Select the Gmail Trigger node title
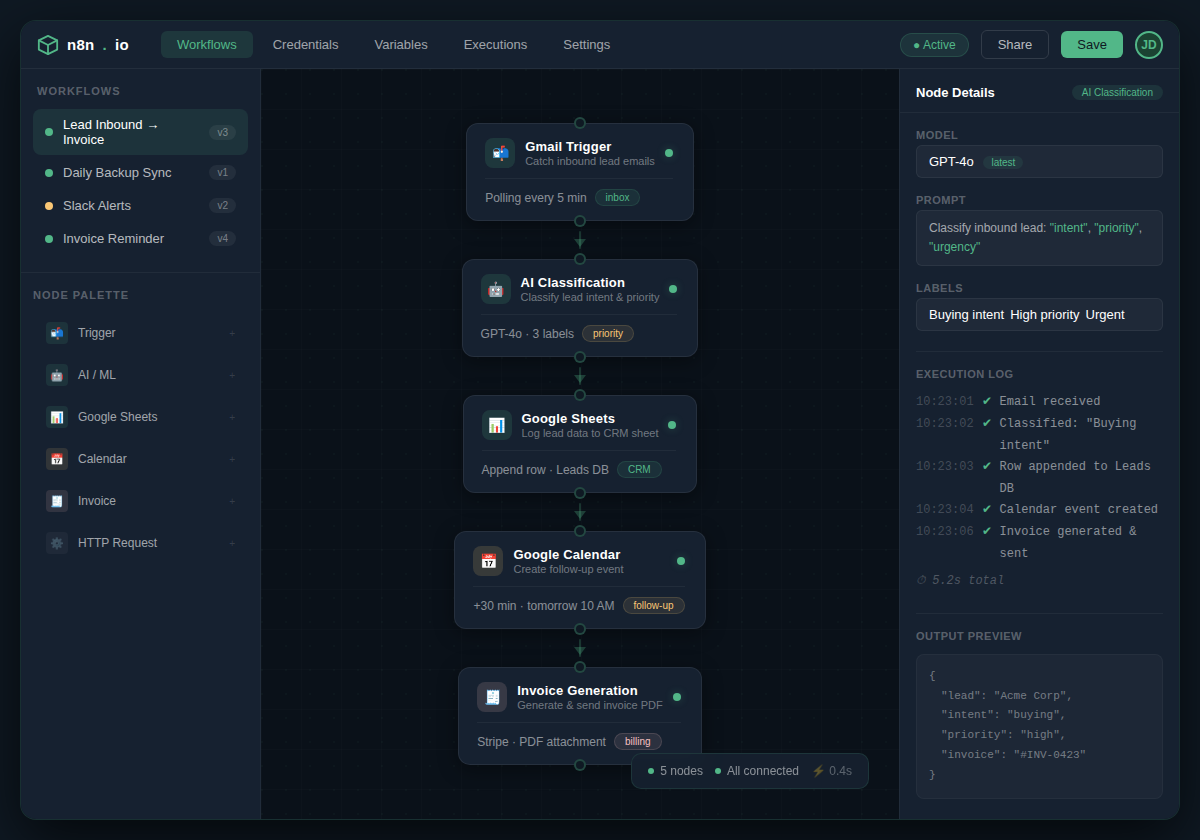Screen dimensions: 1200x840 coord(568,146)
